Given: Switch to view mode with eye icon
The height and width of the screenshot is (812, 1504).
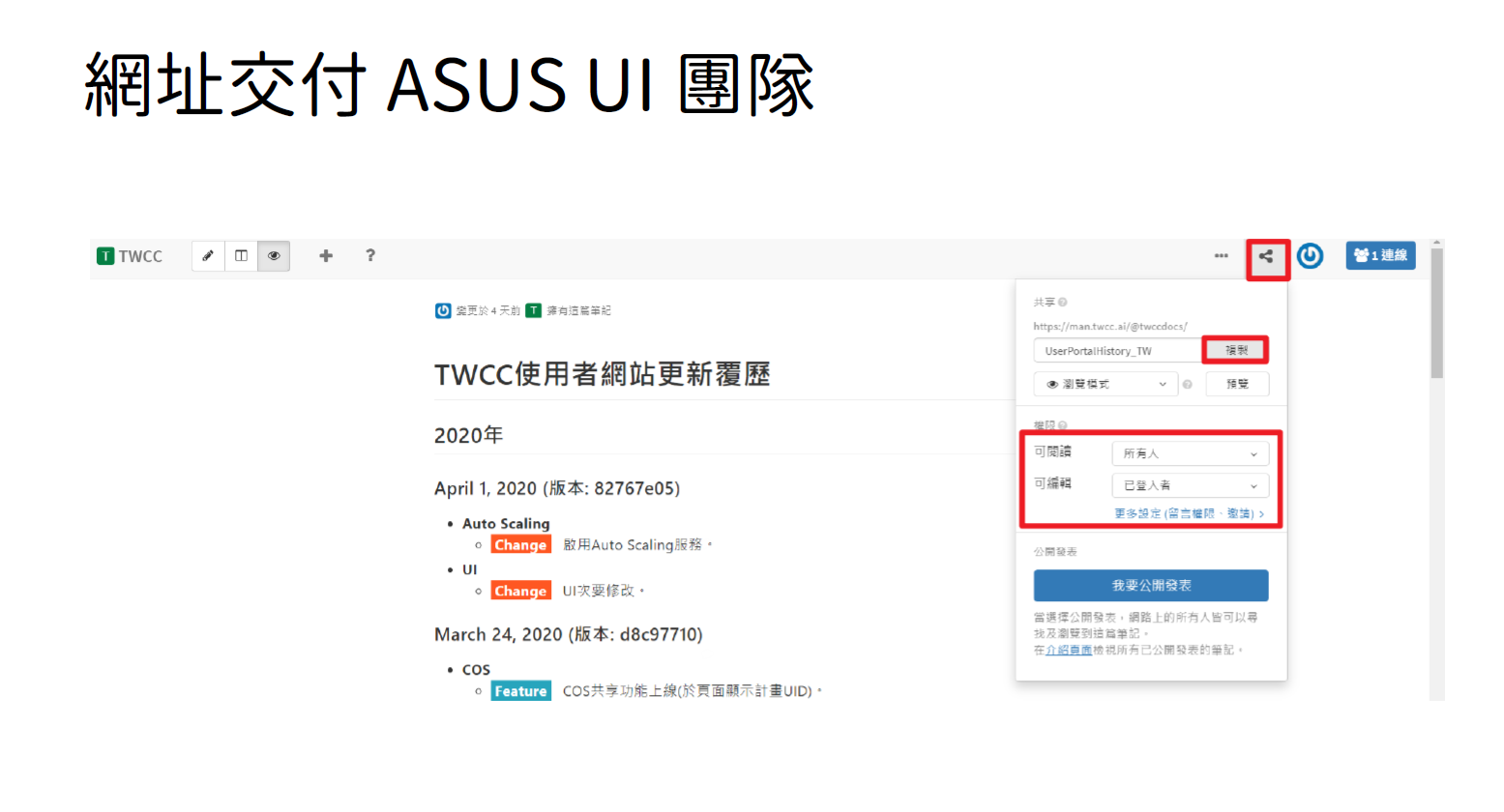Looking at the screenshot, I should click(274, 256).
